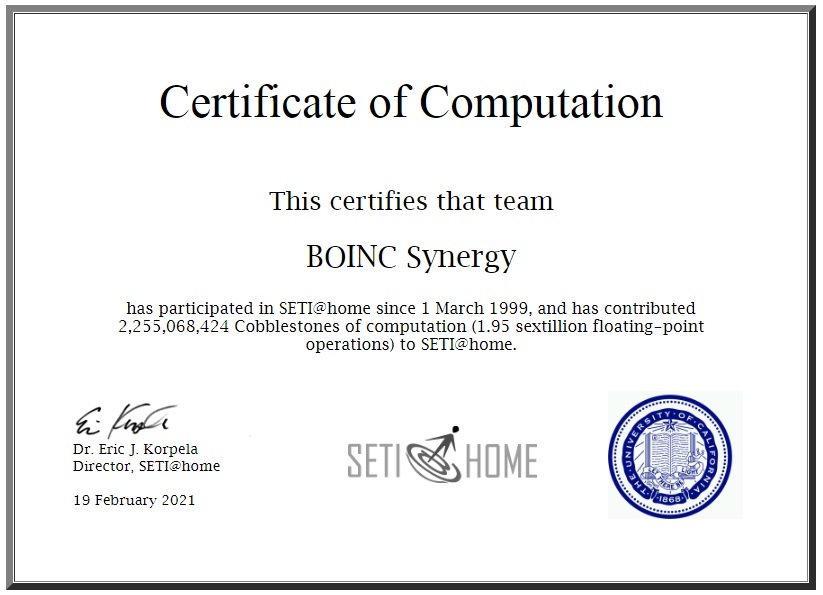Click the "This certifies that team" line
The width and height of the screenshot is (823, 595).
click(412, 201)
